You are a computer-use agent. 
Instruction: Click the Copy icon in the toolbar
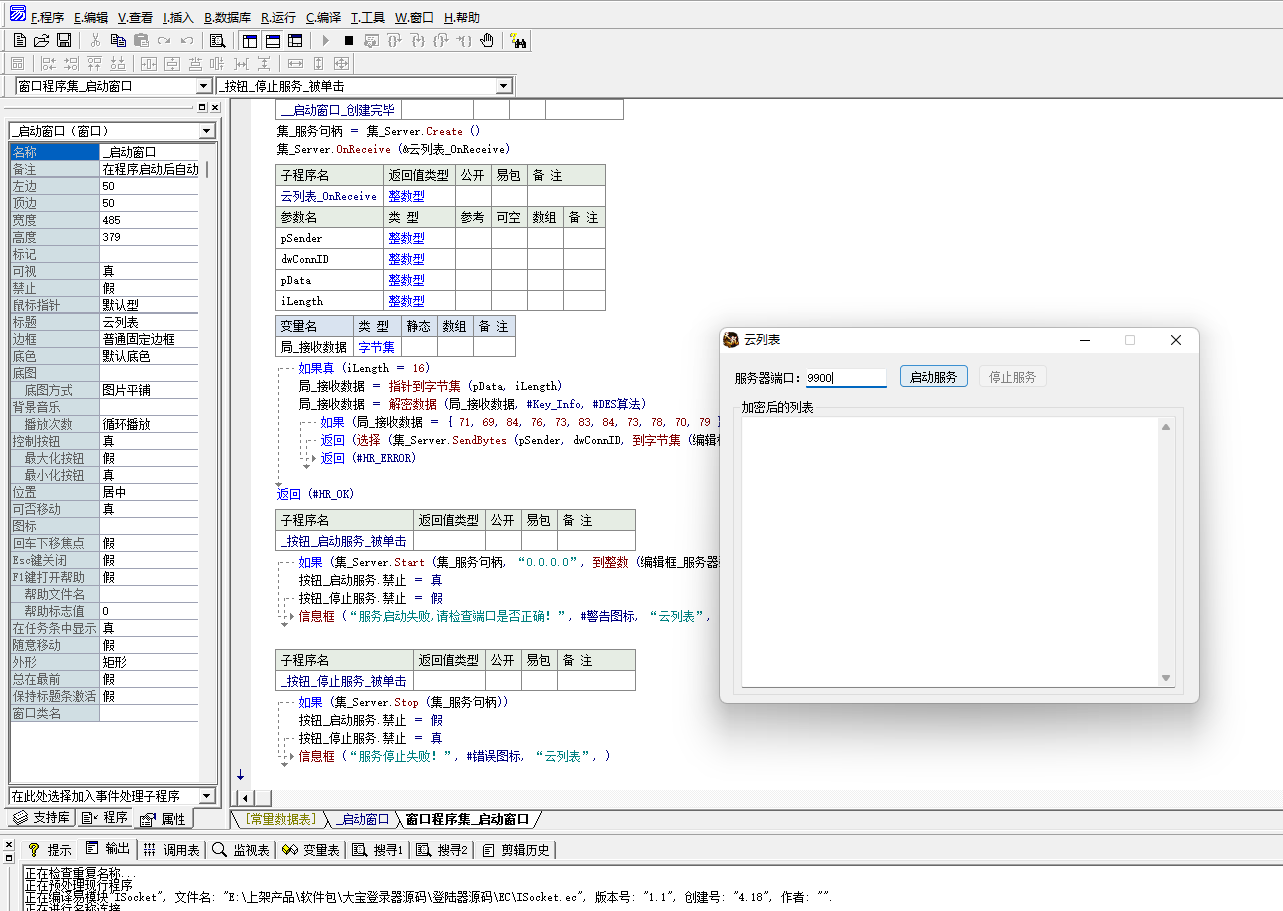[x=118, y=41]
